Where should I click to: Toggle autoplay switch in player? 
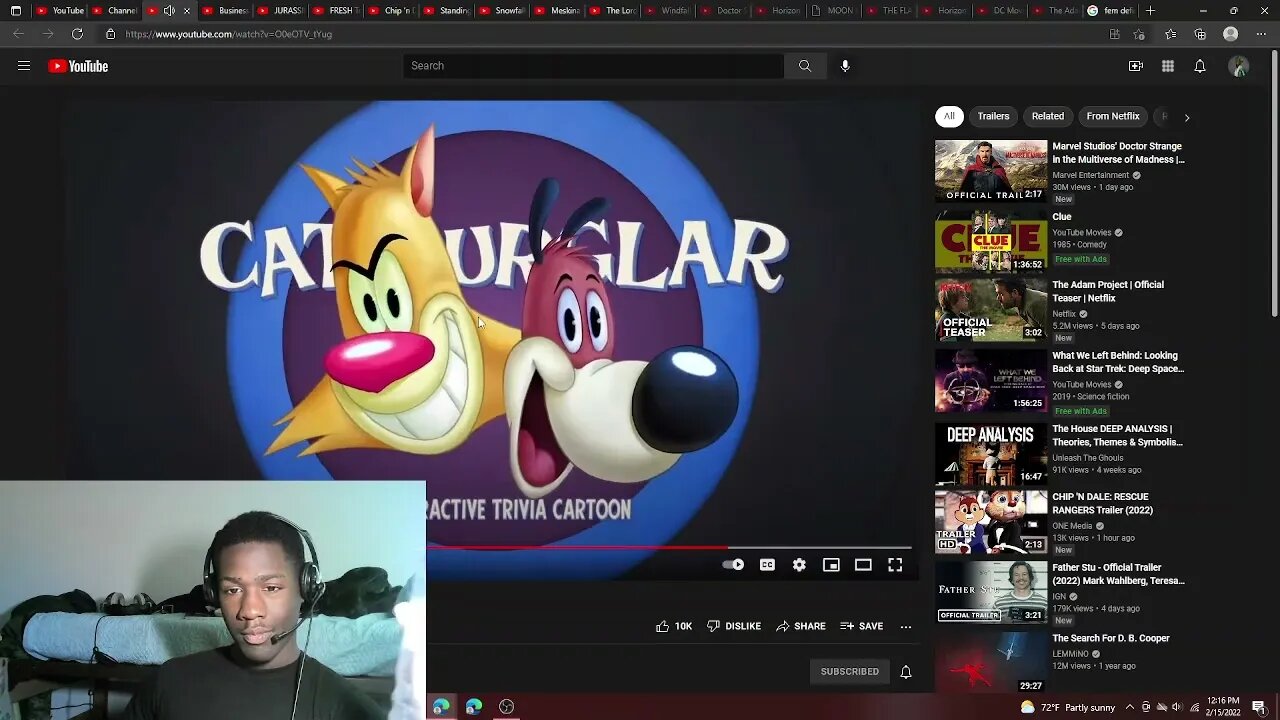(x=733, y=565)
